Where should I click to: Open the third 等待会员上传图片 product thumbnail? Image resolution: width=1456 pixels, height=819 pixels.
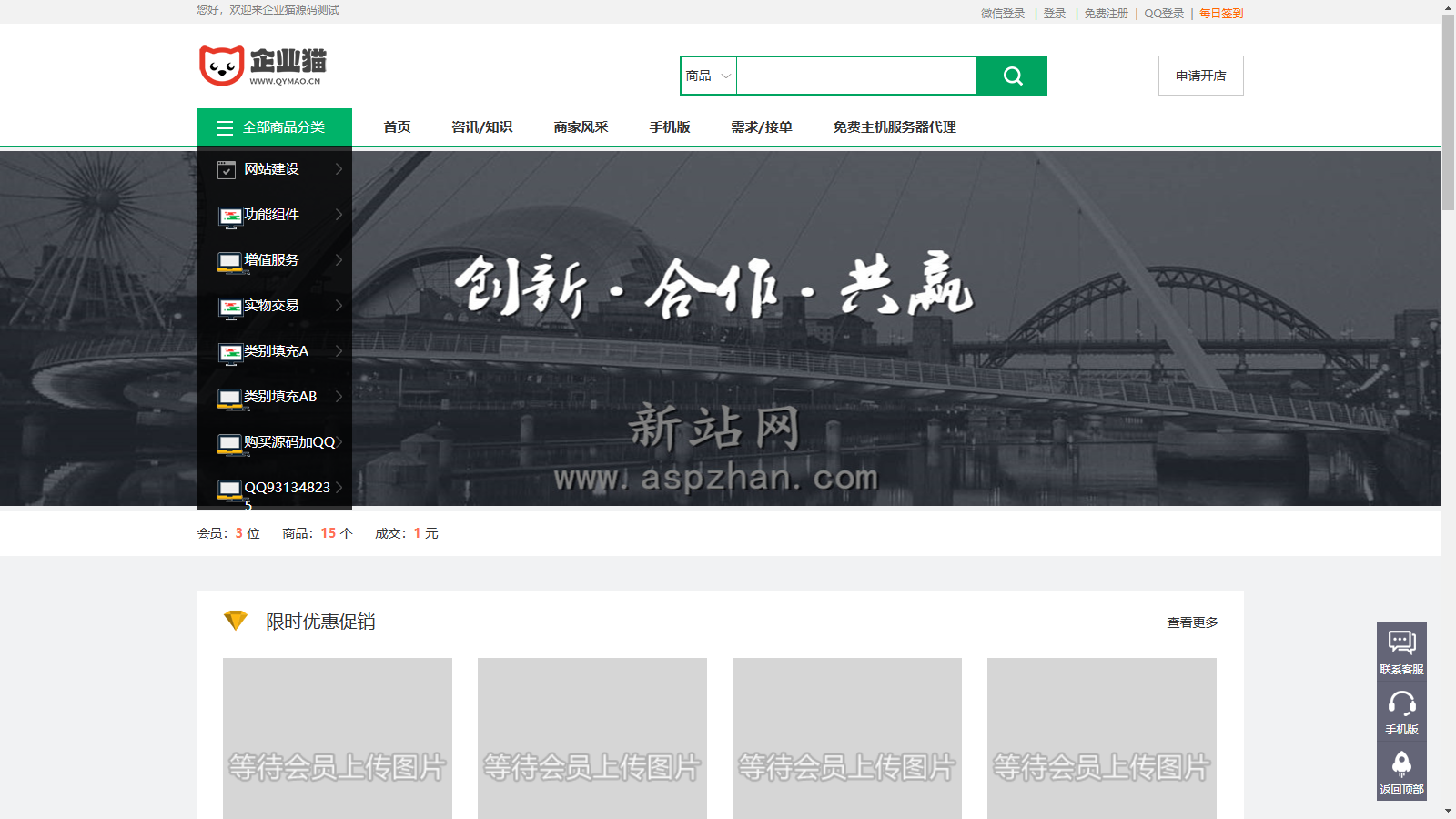click(847, 738)
